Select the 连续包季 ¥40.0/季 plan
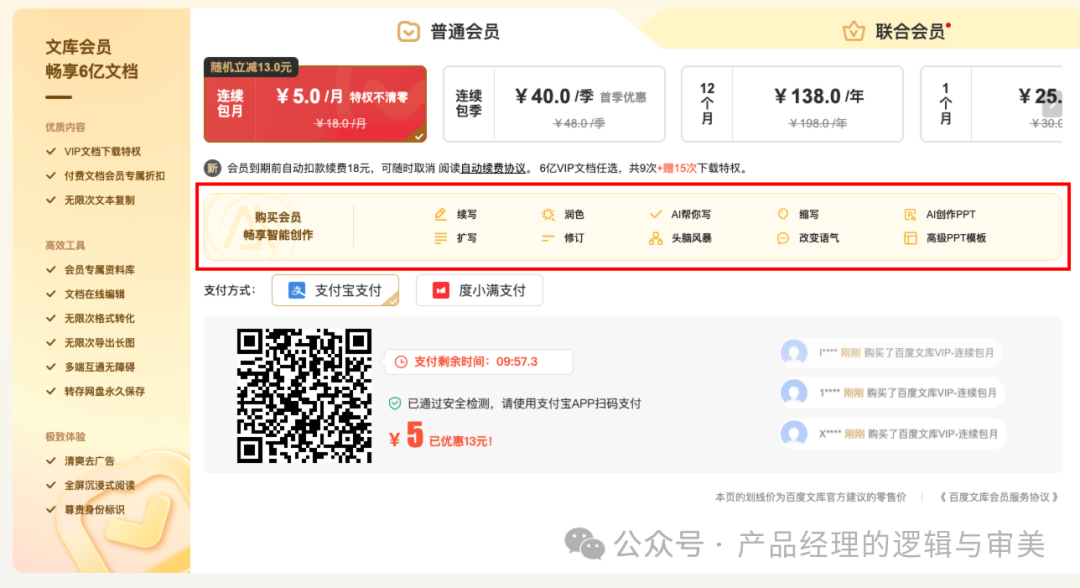 click(554, 104)
